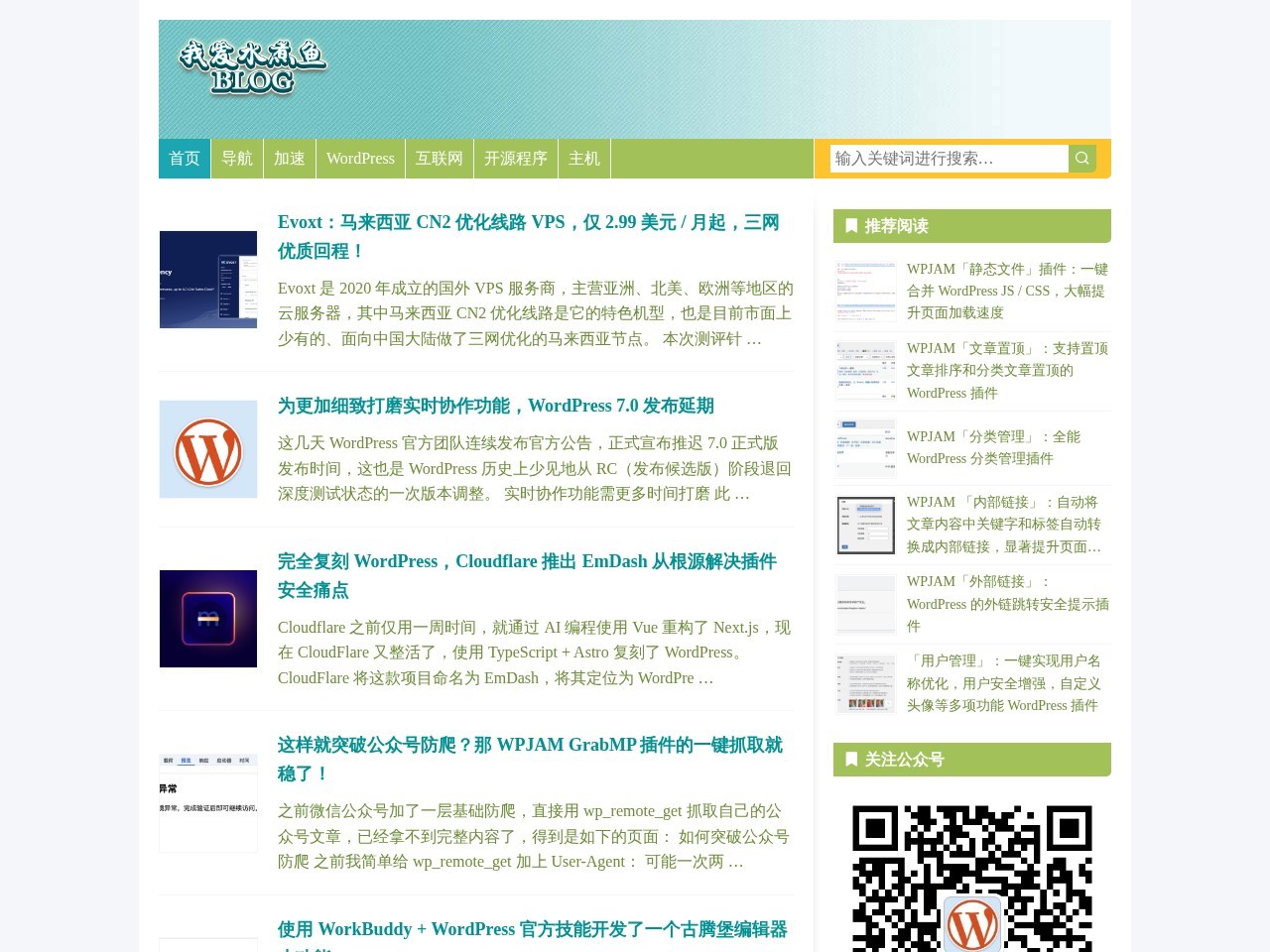Switch to the 互联网 menu section

pos(440,159)
